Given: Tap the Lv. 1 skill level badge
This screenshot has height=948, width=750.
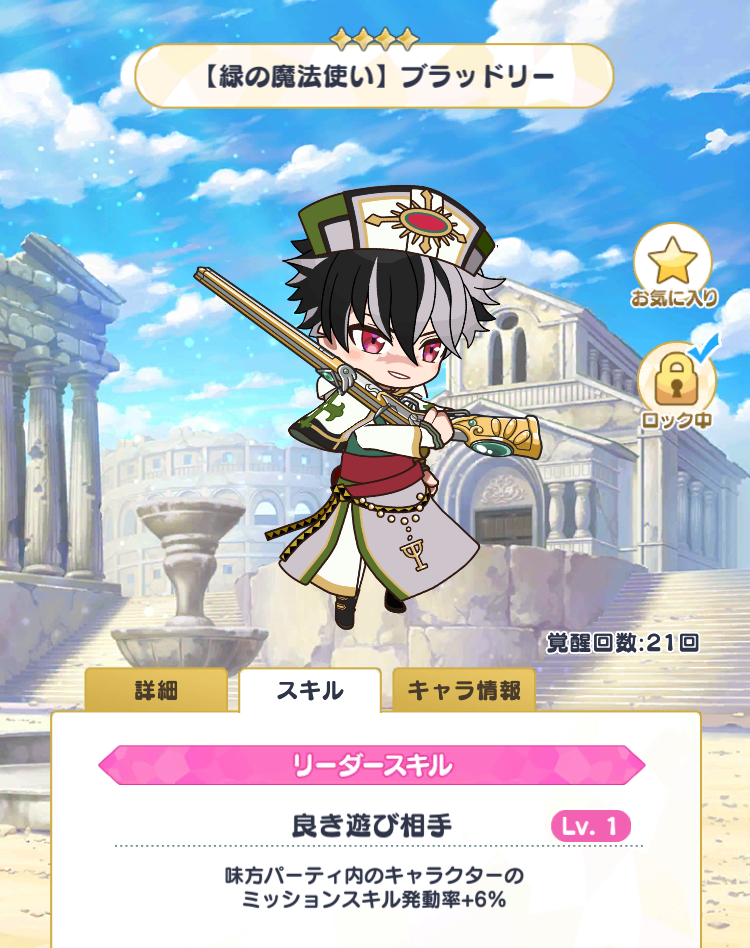Looking at the screenshot, I should click(590, 826).
